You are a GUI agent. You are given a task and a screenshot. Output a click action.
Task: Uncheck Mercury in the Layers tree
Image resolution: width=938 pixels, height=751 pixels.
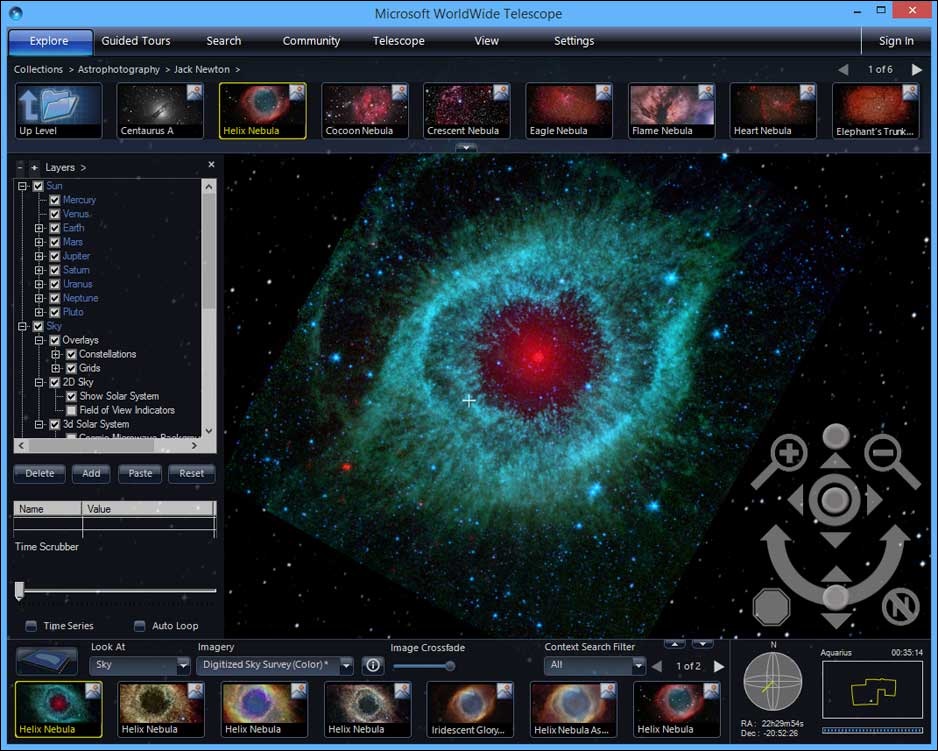click(55, 199)
